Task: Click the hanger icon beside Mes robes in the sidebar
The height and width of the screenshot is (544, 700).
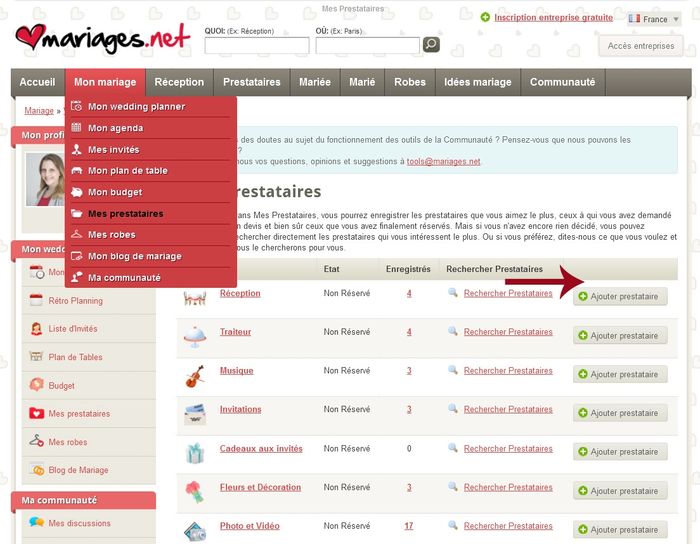Action: point(36,441)
